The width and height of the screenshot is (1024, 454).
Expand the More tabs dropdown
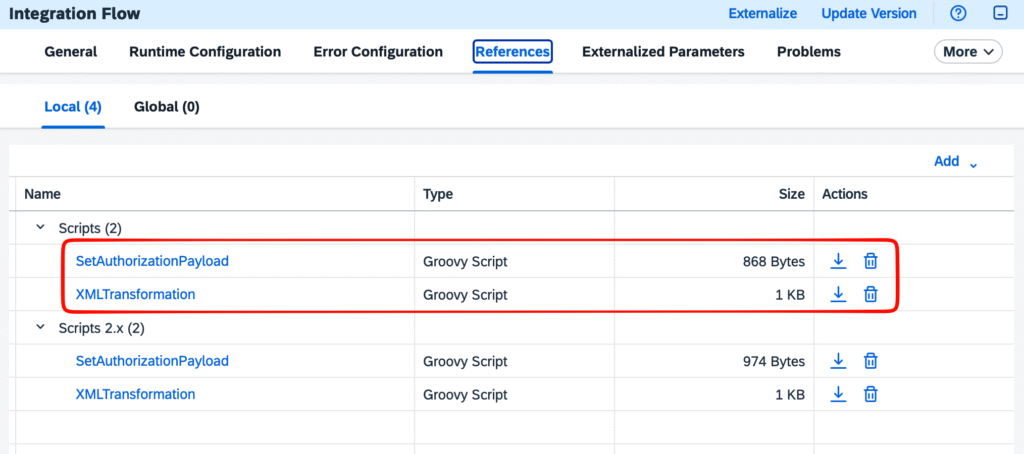967,52
